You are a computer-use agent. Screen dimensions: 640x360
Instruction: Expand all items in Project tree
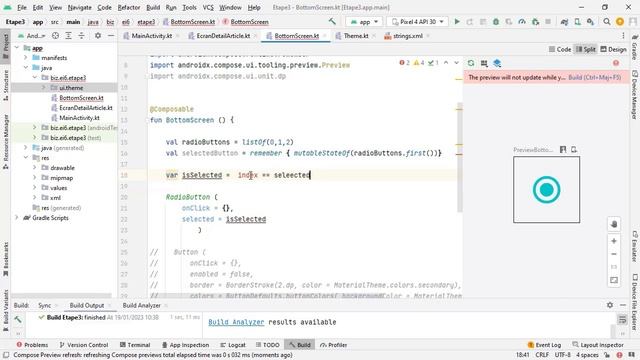click(x=69, y=36)
